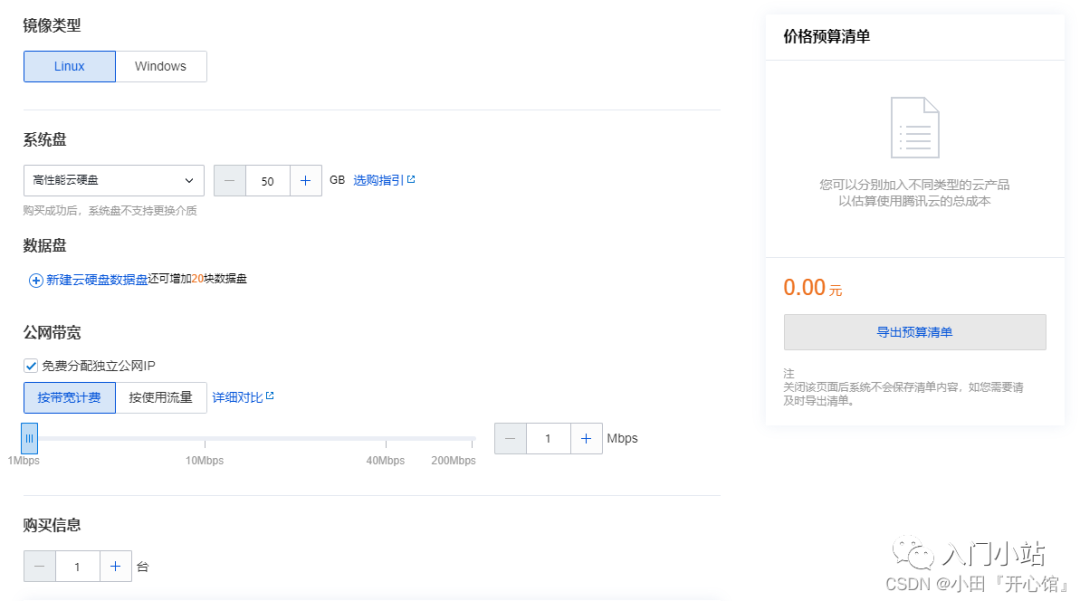Increase system disk size with the plus button
This screenshot has width=1080, height=601.
(306, 180)
